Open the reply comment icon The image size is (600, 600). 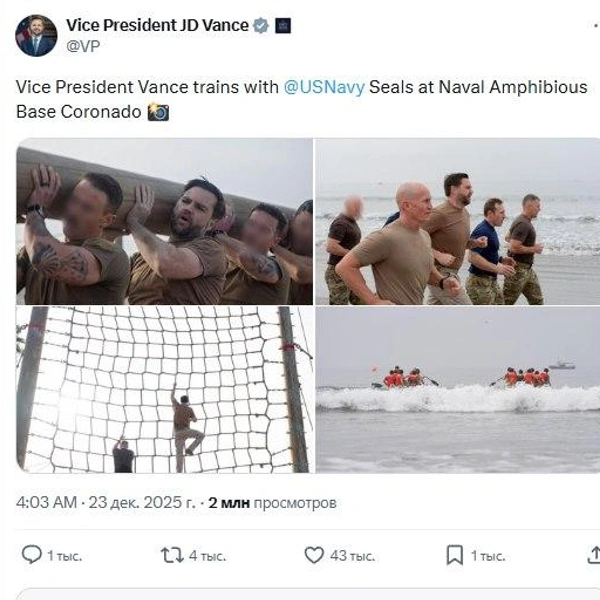click(31, 554)
